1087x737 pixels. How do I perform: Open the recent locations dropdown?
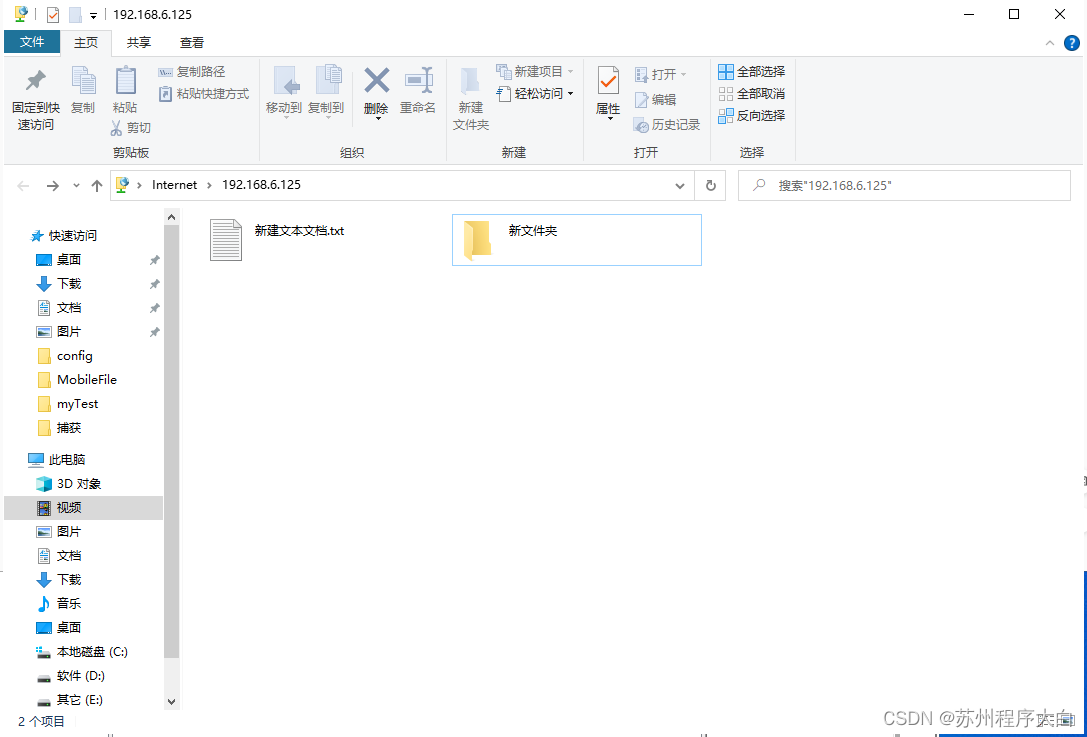76,186
